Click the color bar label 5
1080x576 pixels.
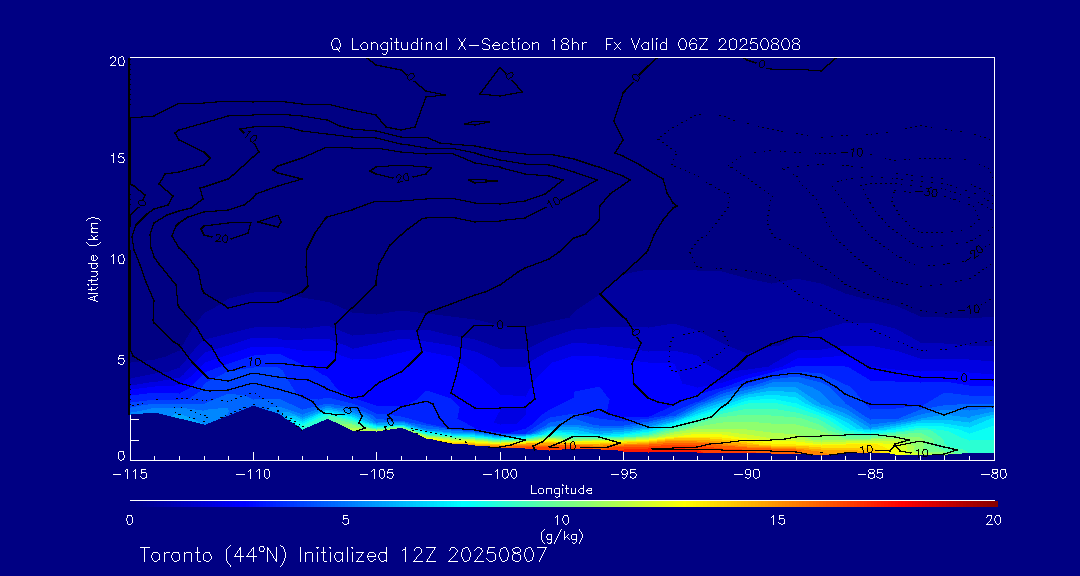point(346,521)
